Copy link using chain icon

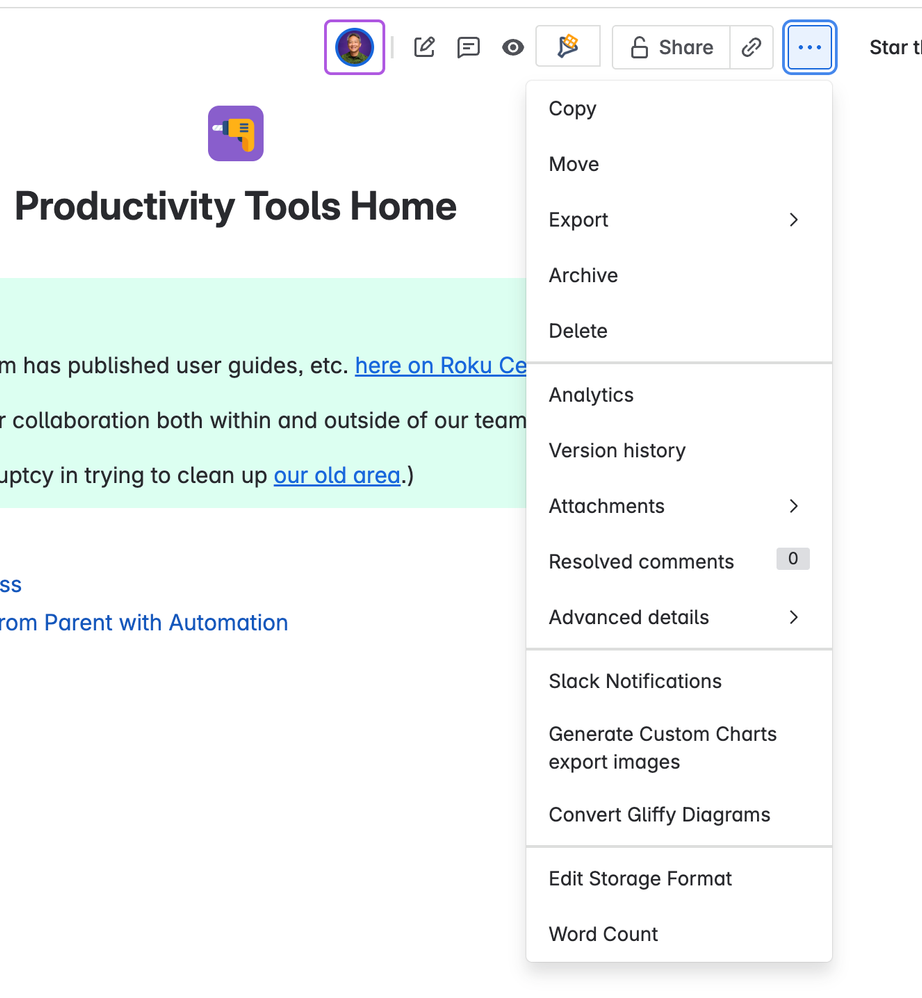(x=751, y=47)
